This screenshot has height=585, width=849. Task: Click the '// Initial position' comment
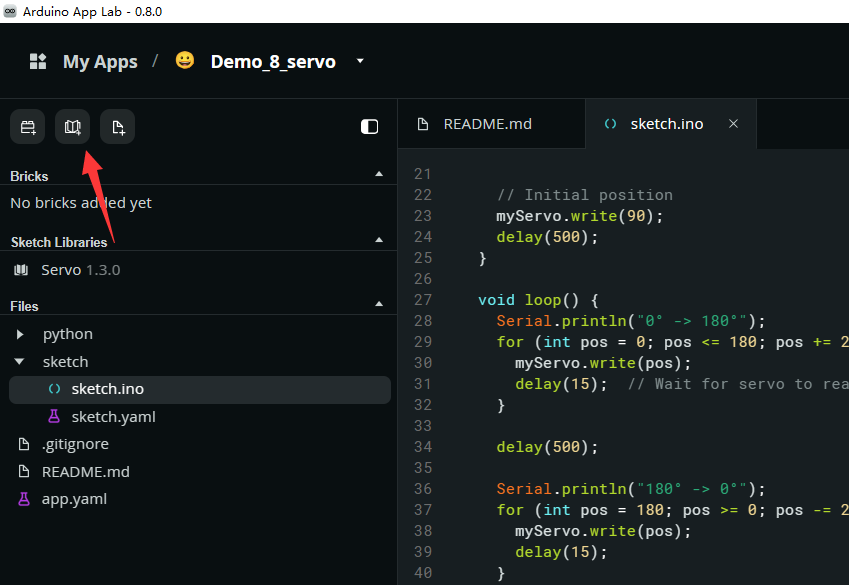(x=585, y=195)
